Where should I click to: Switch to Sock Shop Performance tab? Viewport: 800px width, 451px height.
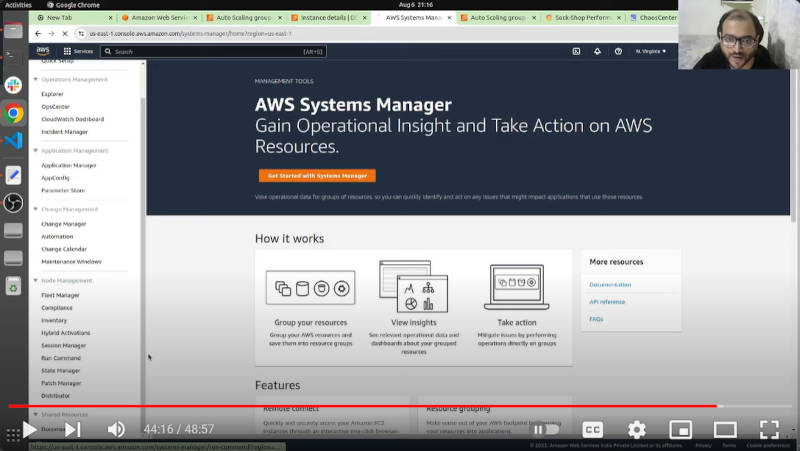[x=583, y=17]
